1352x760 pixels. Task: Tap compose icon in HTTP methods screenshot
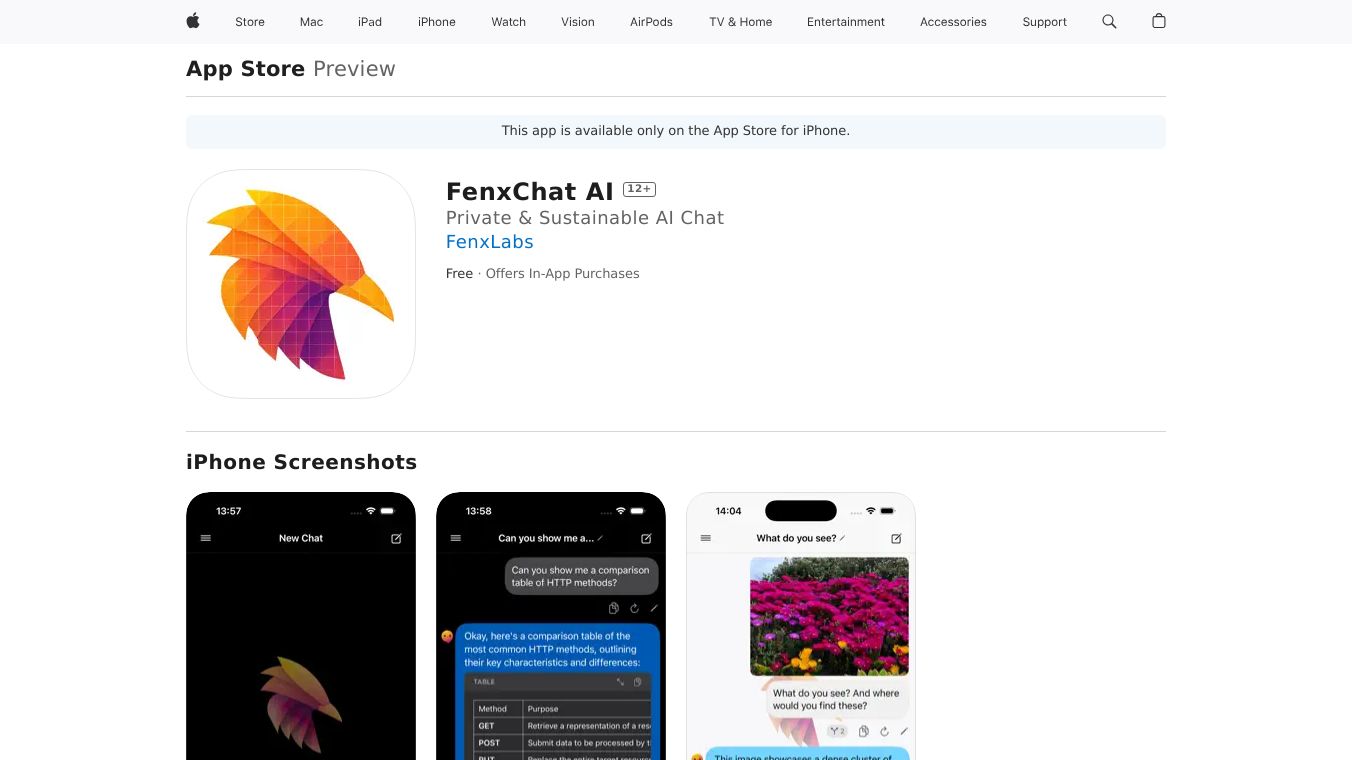tap(646, 538)
